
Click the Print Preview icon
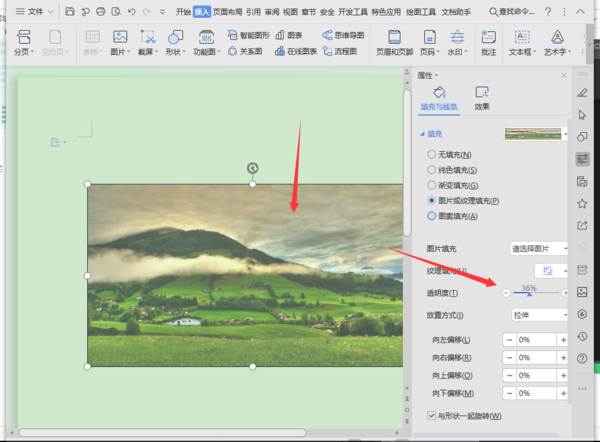point(116,11)
